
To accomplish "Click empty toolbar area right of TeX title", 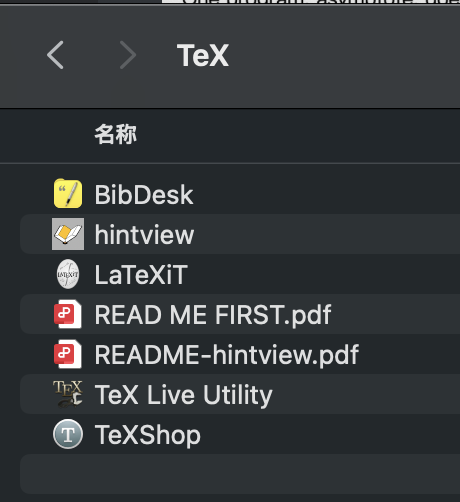I will [343, 55].
